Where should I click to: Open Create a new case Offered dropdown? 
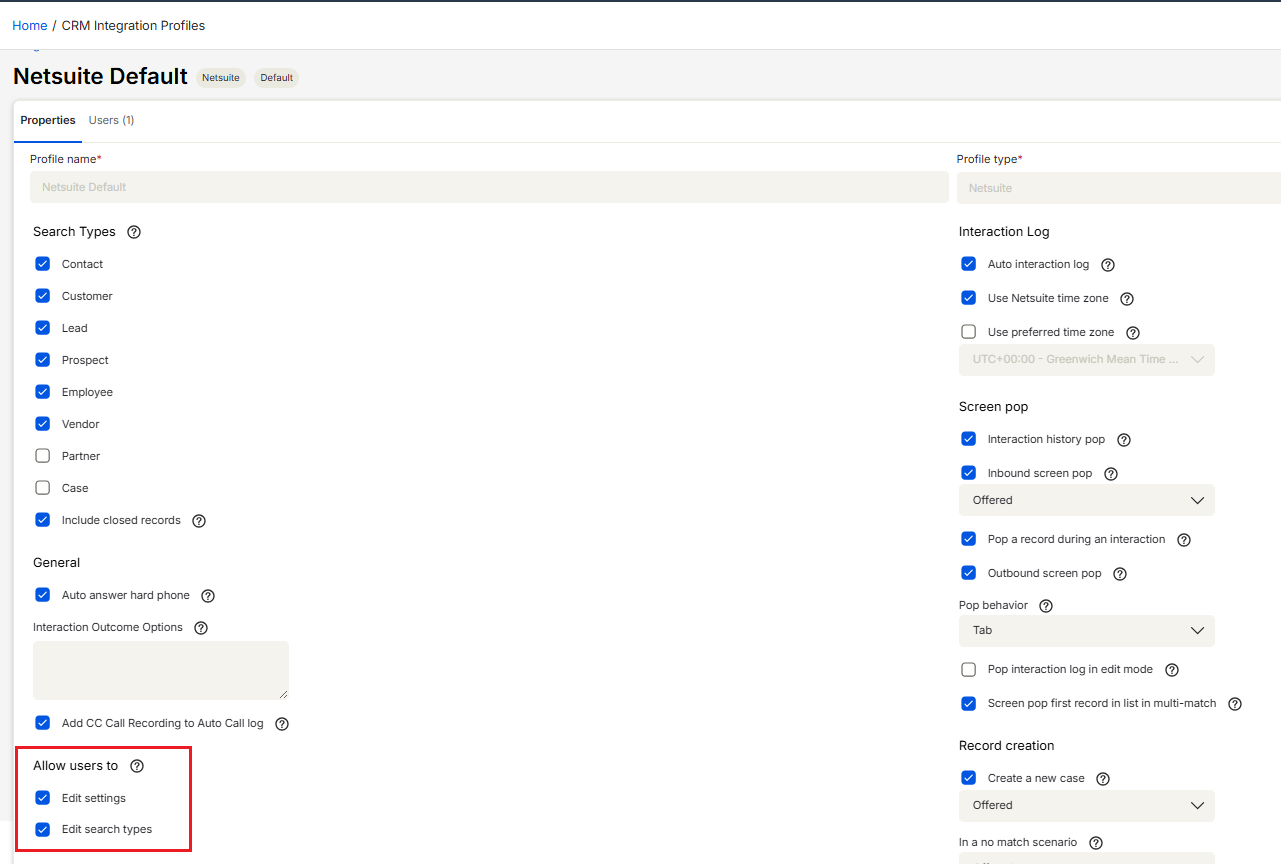coord(1087,805)
